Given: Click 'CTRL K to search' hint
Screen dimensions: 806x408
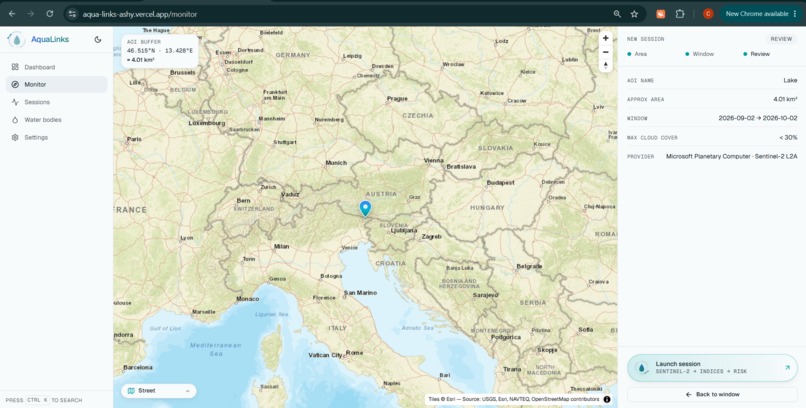Looking at the screenshot, I should pos(44,400).
